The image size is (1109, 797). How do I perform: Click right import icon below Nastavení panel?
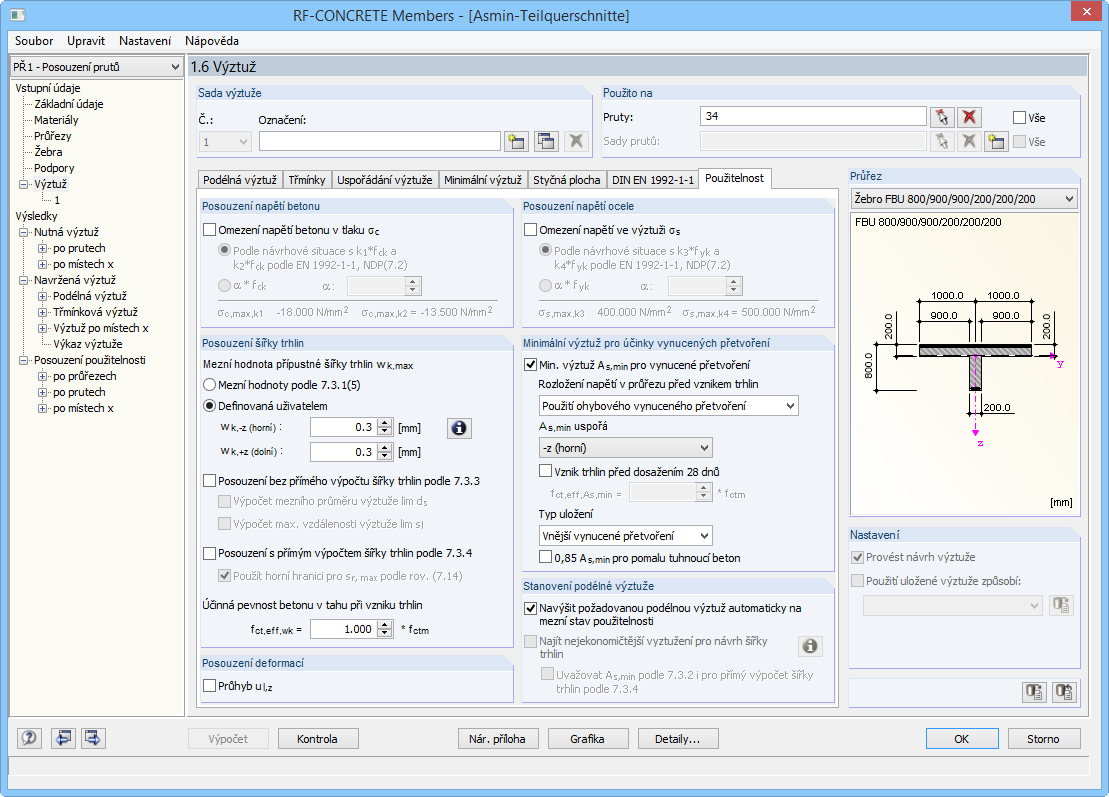pyautogui.click(x=1064, y=692)
